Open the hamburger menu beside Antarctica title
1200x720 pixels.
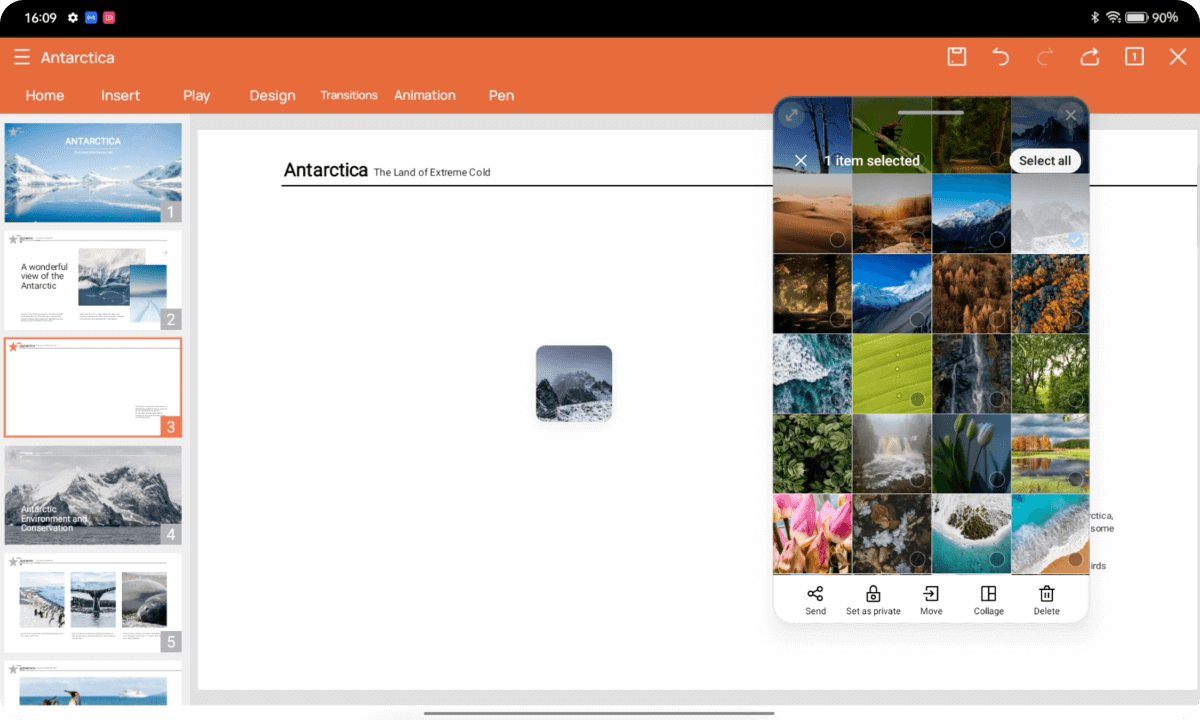click(21, 57)
